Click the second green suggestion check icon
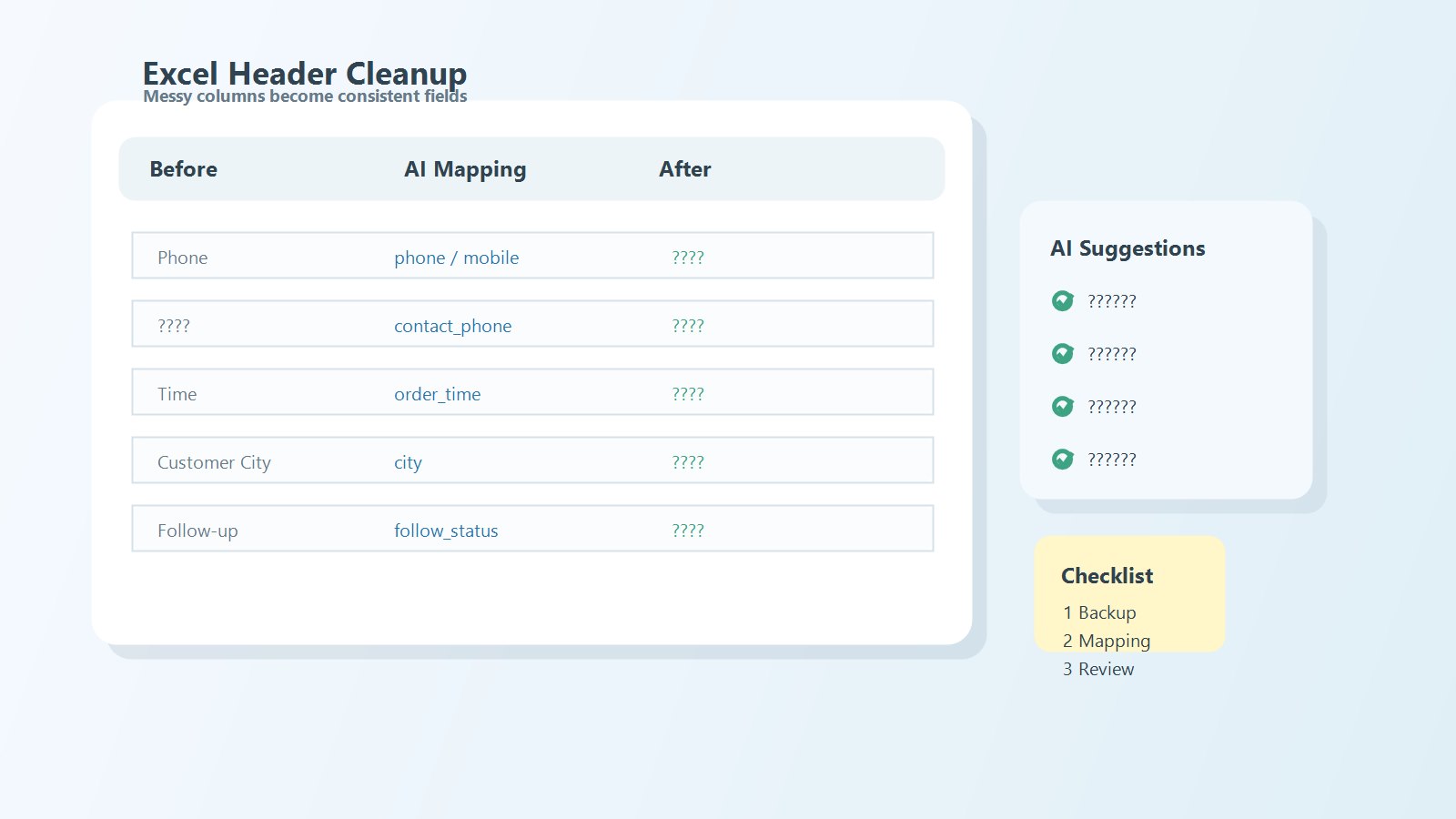This screenshot has width=1456, height=819. (x=1062, y=353)
